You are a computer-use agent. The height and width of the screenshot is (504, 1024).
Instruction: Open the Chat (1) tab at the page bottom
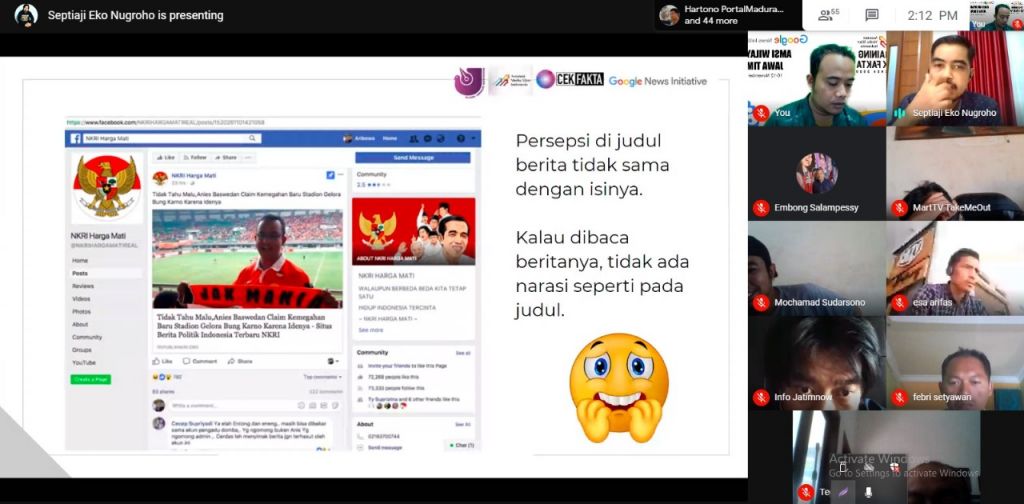pyautogui.click(x=460, y=445)
